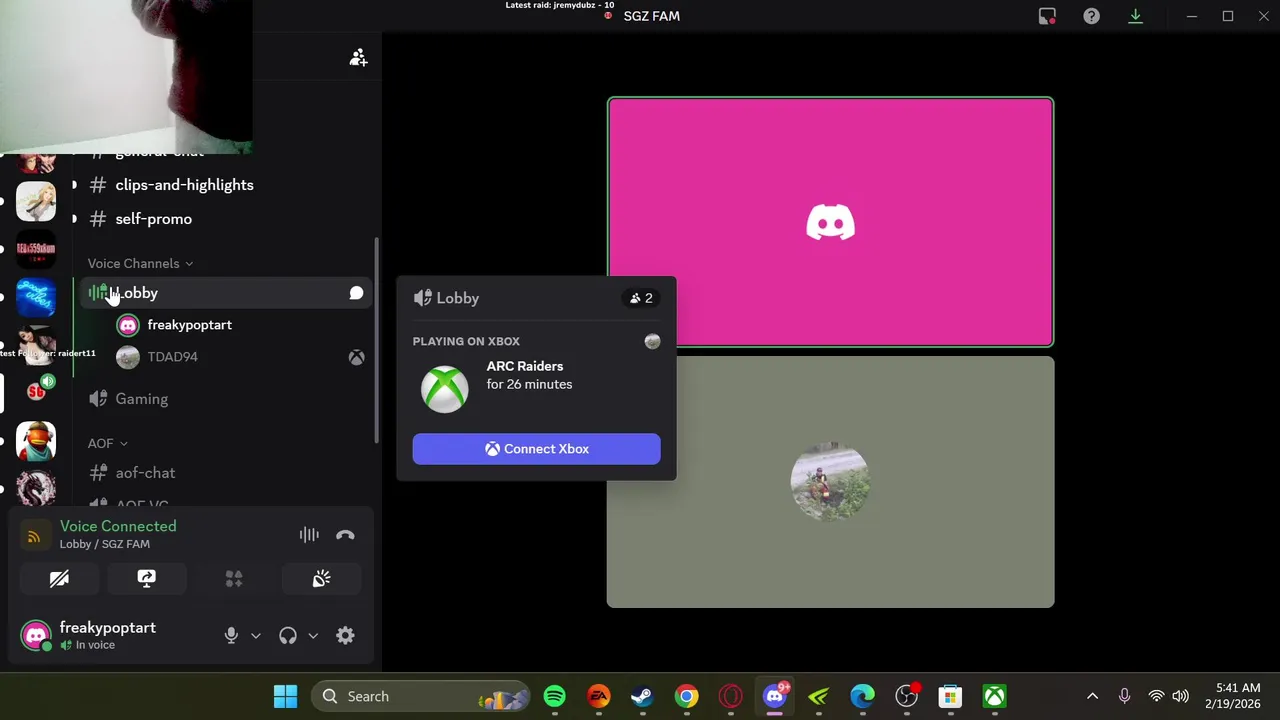1280x720 pixels.
Task: Select the pink freakypoptart video tile
Action: point(830,222)
